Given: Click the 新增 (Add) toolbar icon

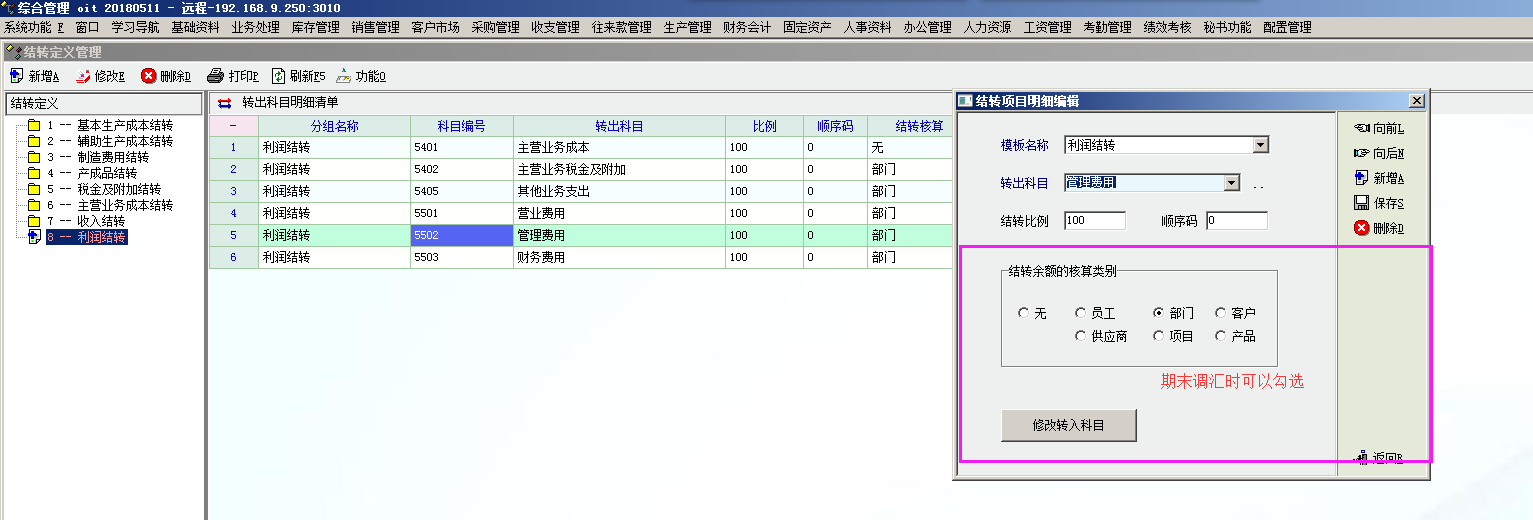Looking at the screenshot, I should (x=17, y=76).
